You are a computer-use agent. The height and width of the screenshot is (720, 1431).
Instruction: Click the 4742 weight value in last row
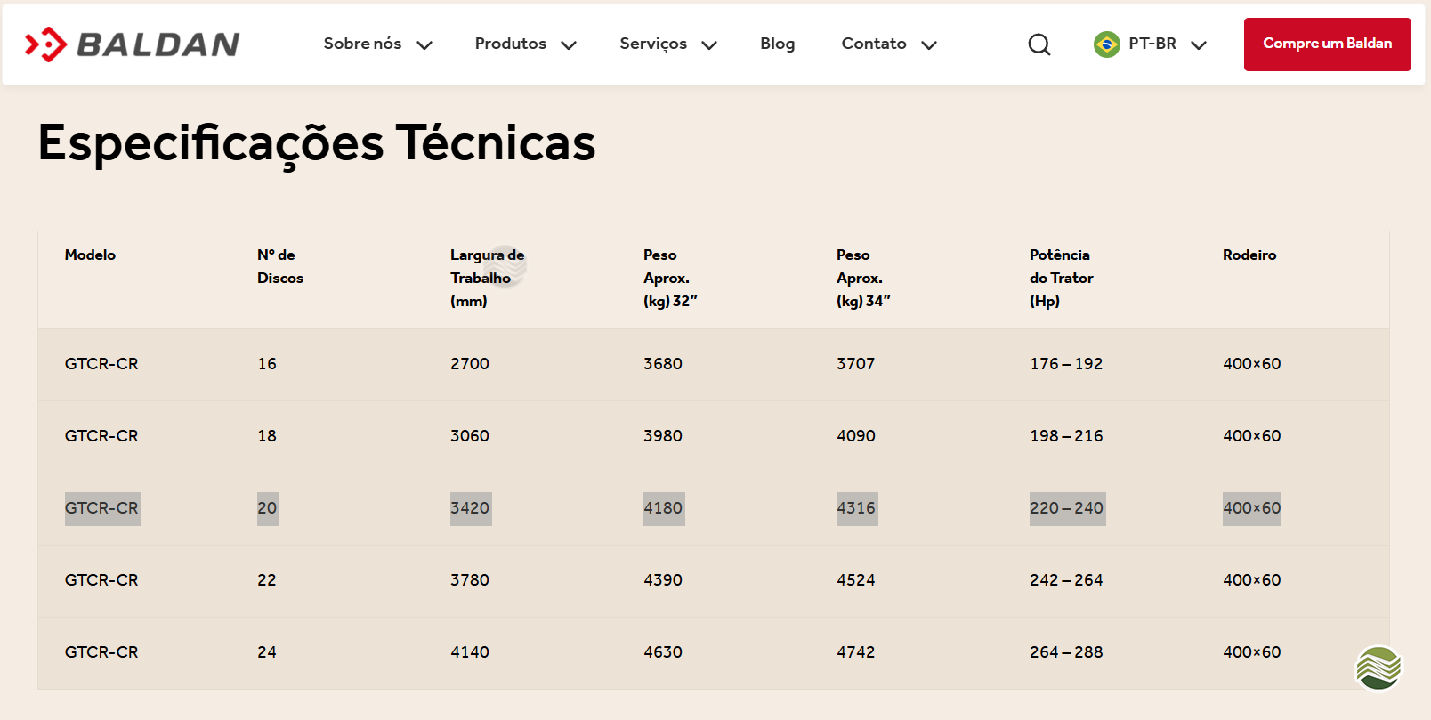855,652
